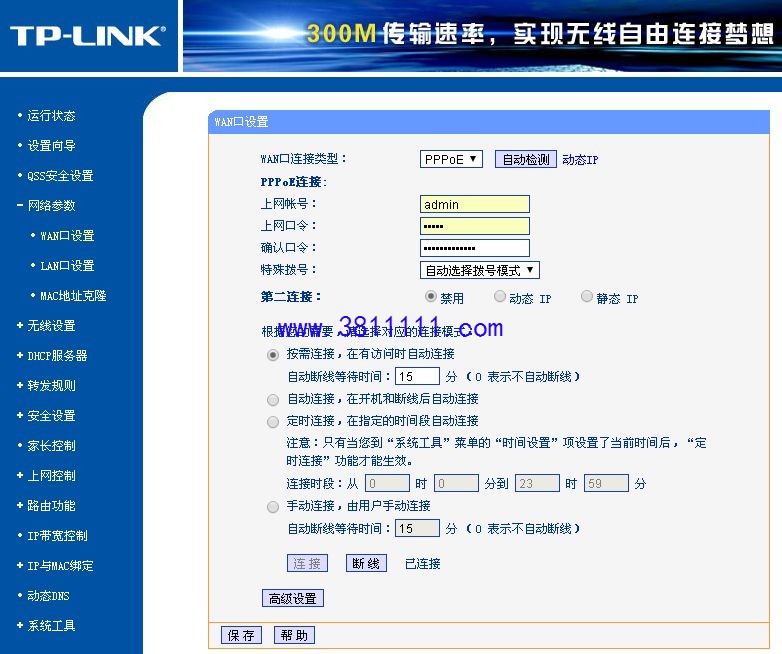782x654 pixels.
Task: Select WAN口设置 submenu item
Action: 67,235
